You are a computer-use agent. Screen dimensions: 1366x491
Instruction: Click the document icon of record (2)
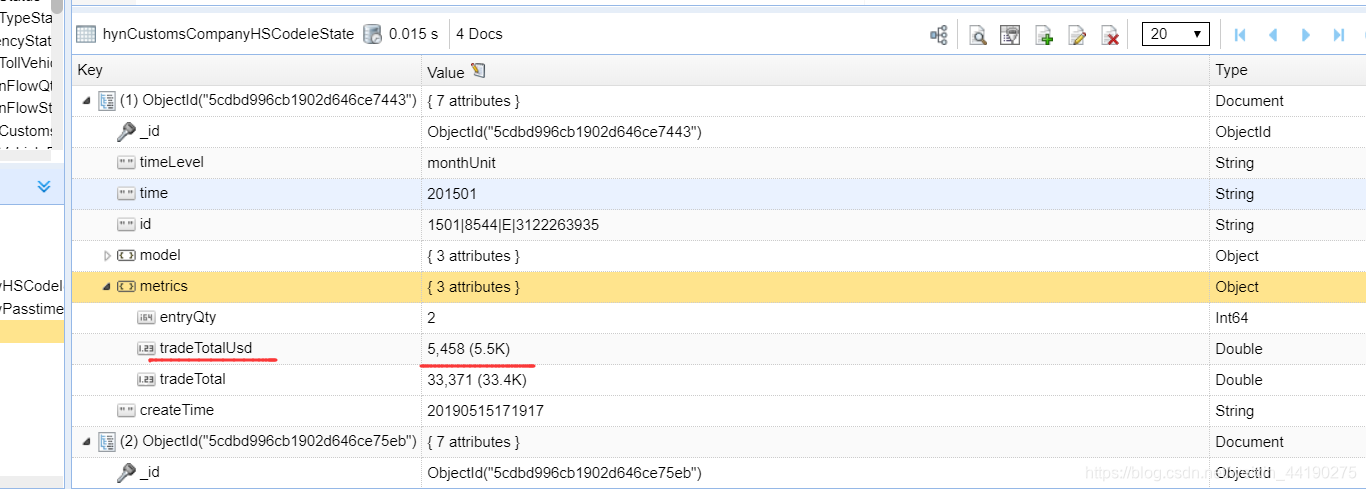(x=106, y=442)
